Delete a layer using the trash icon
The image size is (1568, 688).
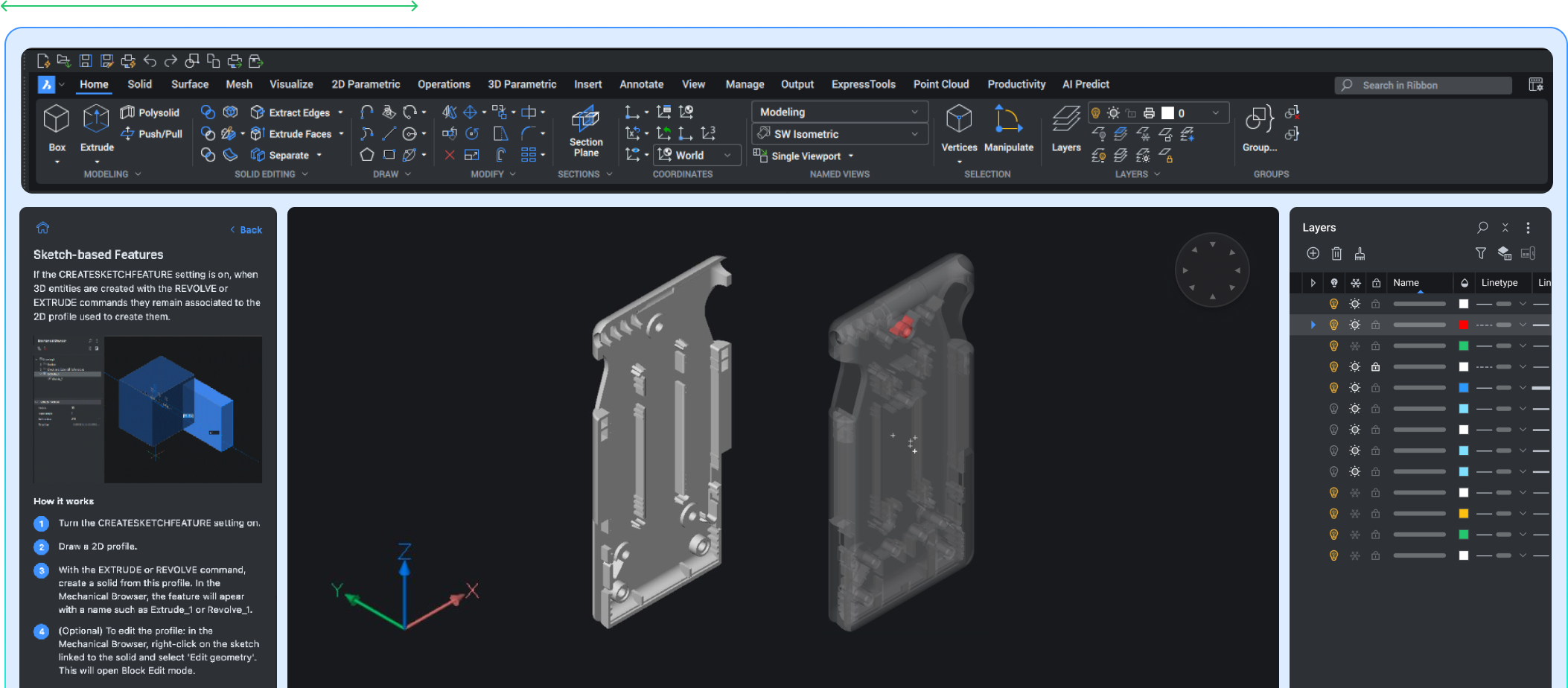pos(1336,253)
